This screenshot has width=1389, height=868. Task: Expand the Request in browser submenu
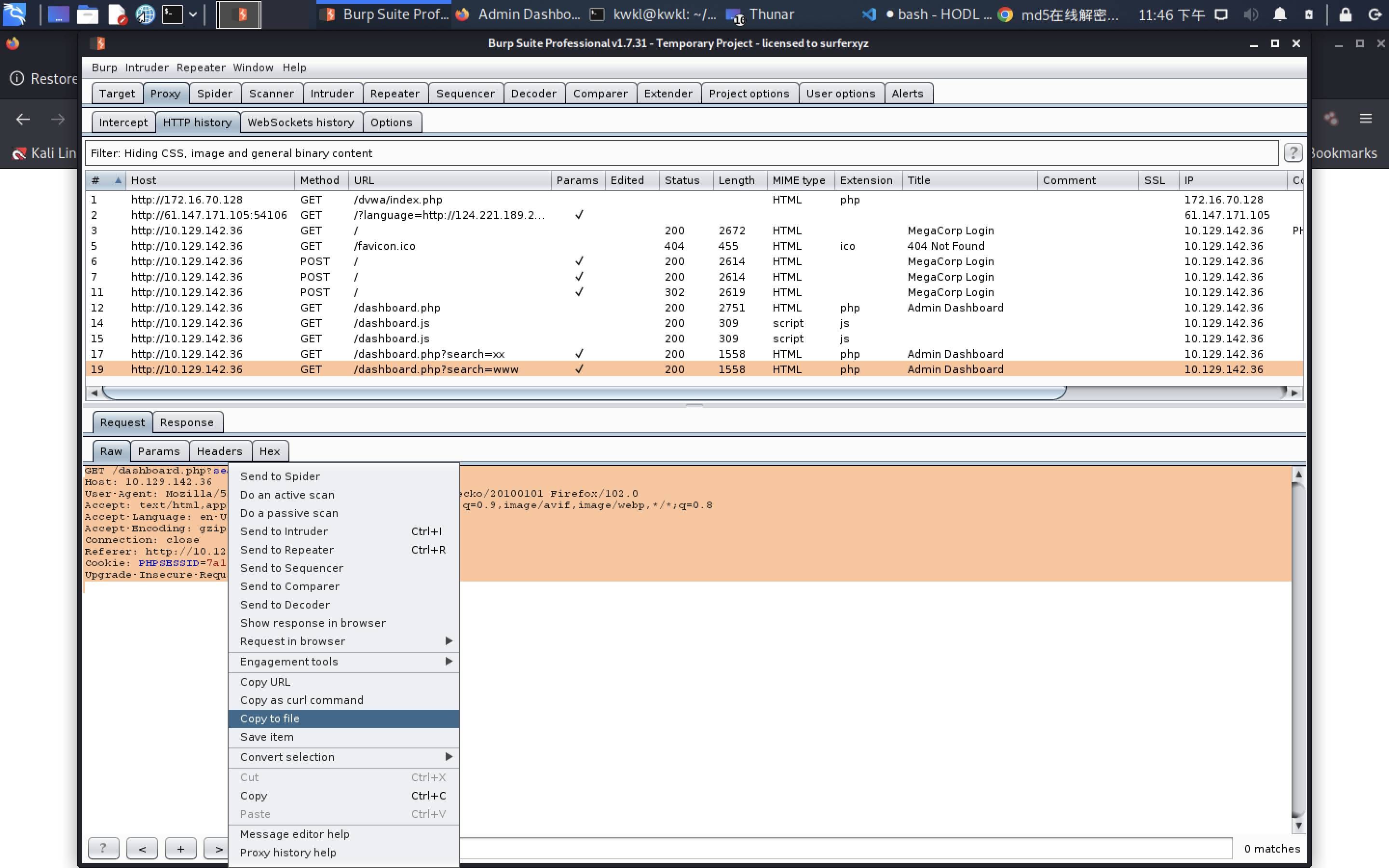tap(344, 641)
